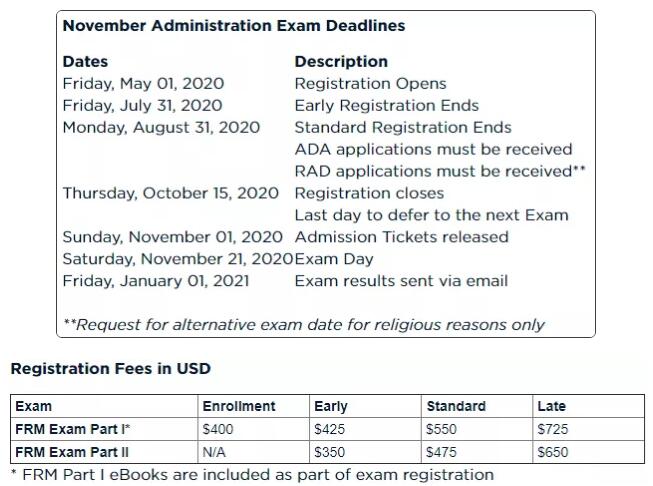Click the Registration Fees in USD heading
The height and width of the screenshot is (486, 653).
[110, 369]
